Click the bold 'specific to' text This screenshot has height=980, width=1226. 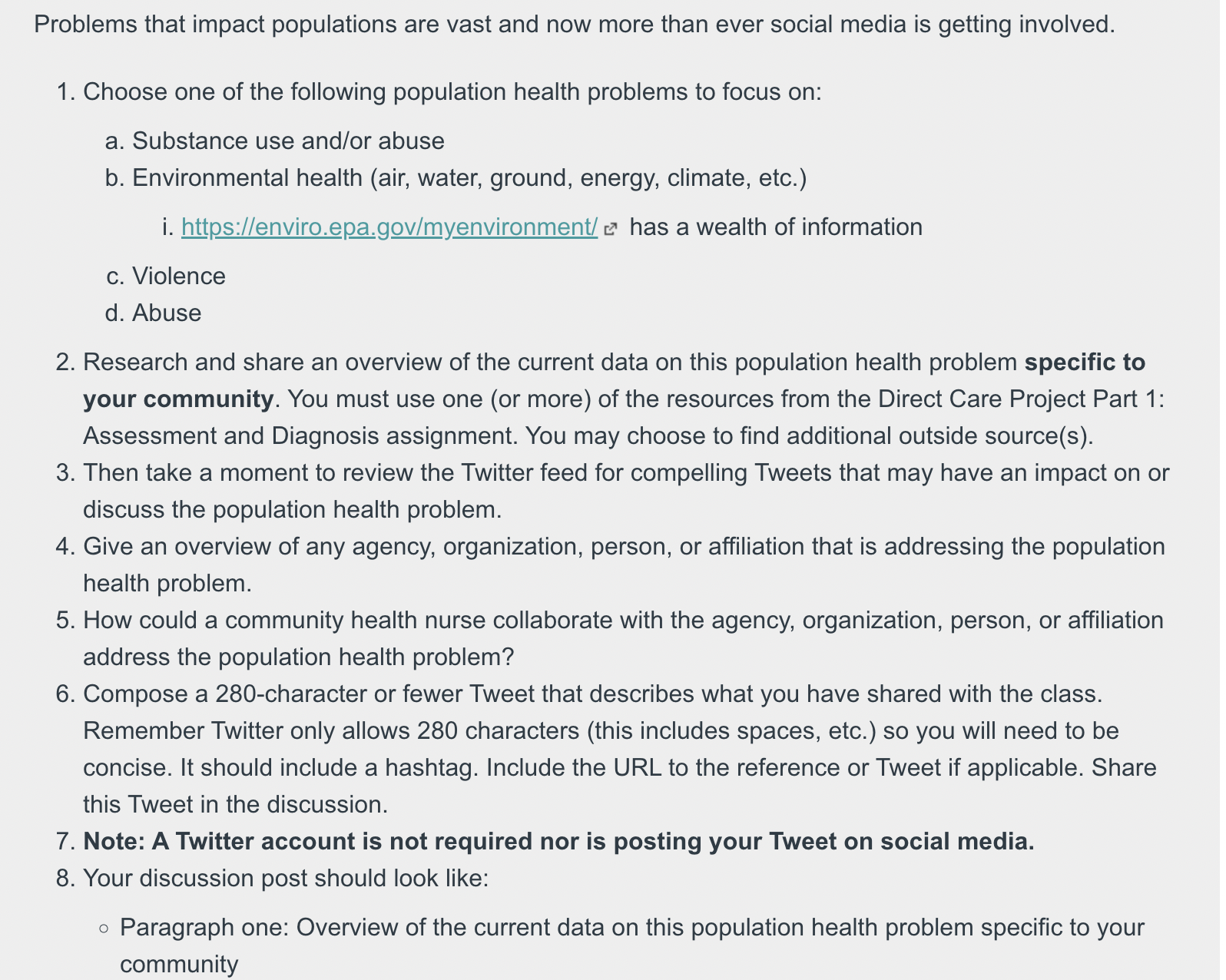coord(1085,363)
